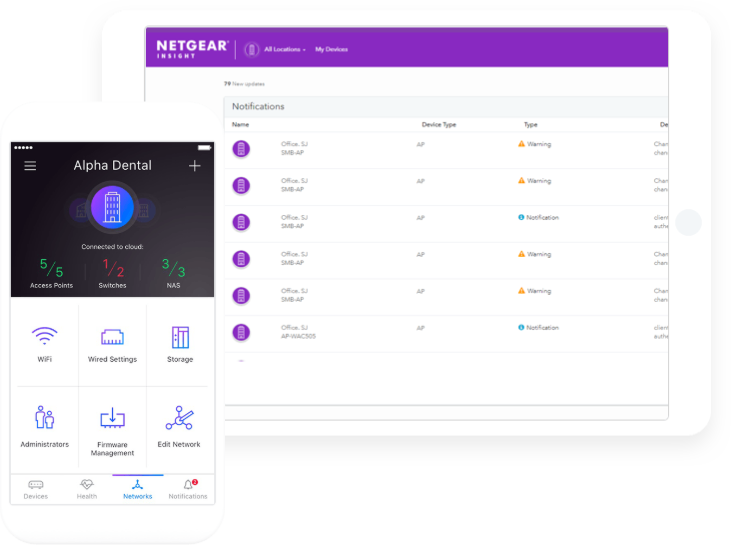Click the Type column header
Image resolution: width=731 pixels, height=545 pixels.
tap(531, 124)
